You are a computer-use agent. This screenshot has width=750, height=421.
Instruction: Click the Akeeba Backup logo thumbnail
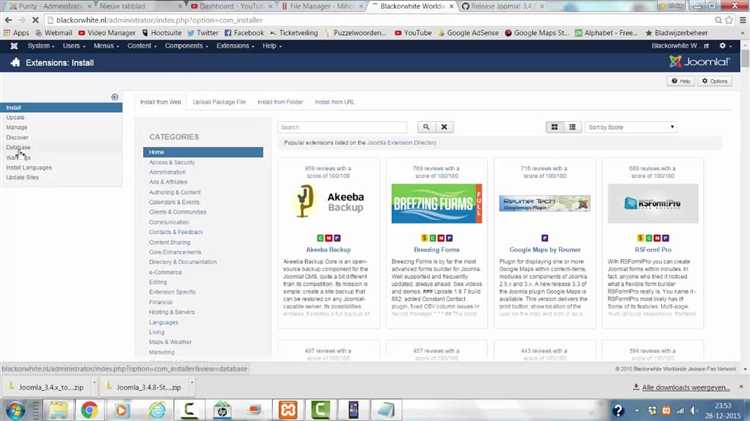point(329,202)
